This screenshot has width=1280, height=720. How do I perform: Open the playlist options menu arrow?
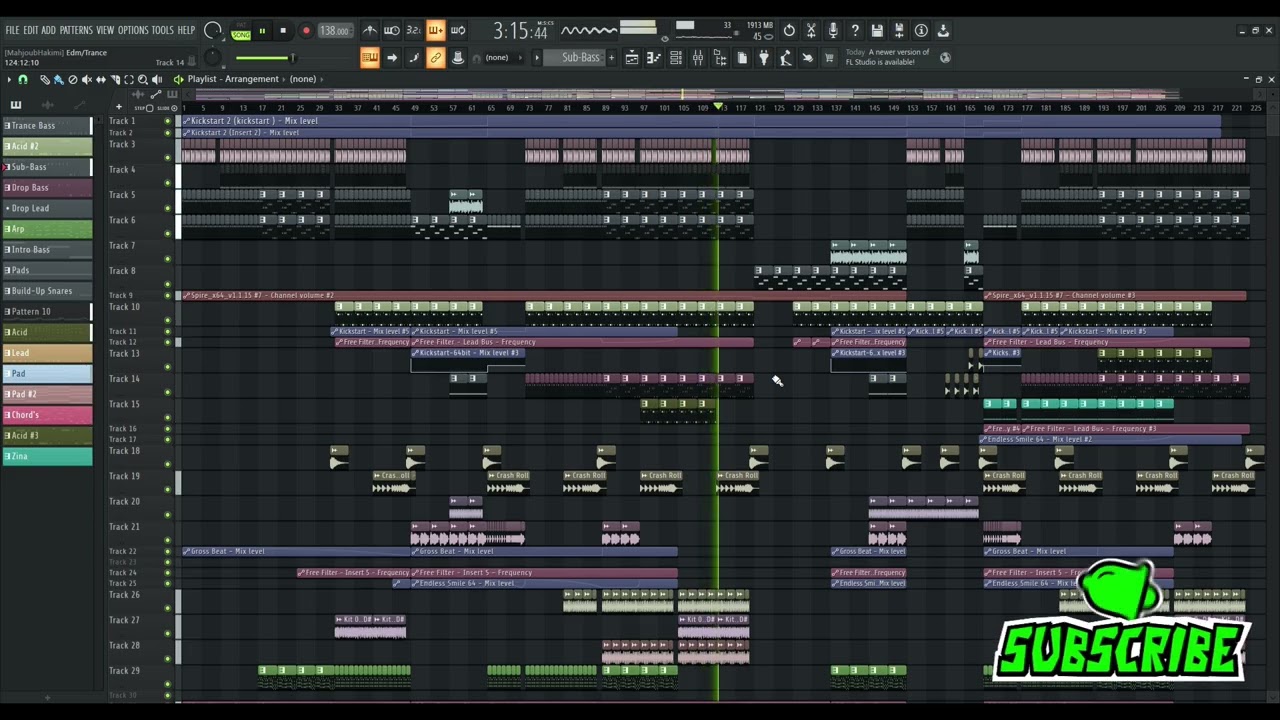[9, 79]
